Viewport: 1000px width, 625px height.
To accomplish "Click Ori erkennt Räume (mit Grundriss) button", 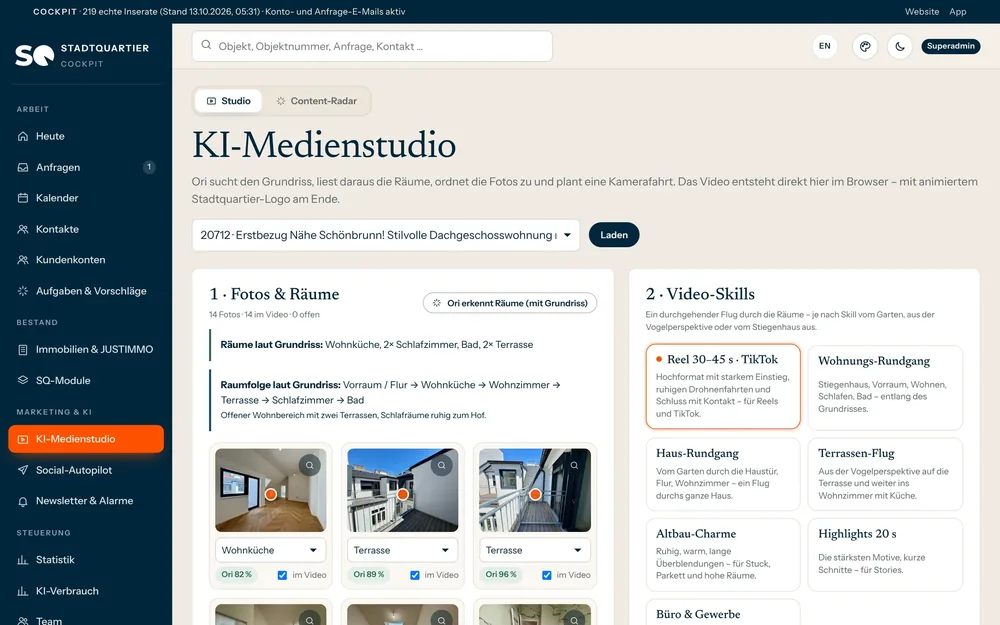I will click(x=510, y=303).
